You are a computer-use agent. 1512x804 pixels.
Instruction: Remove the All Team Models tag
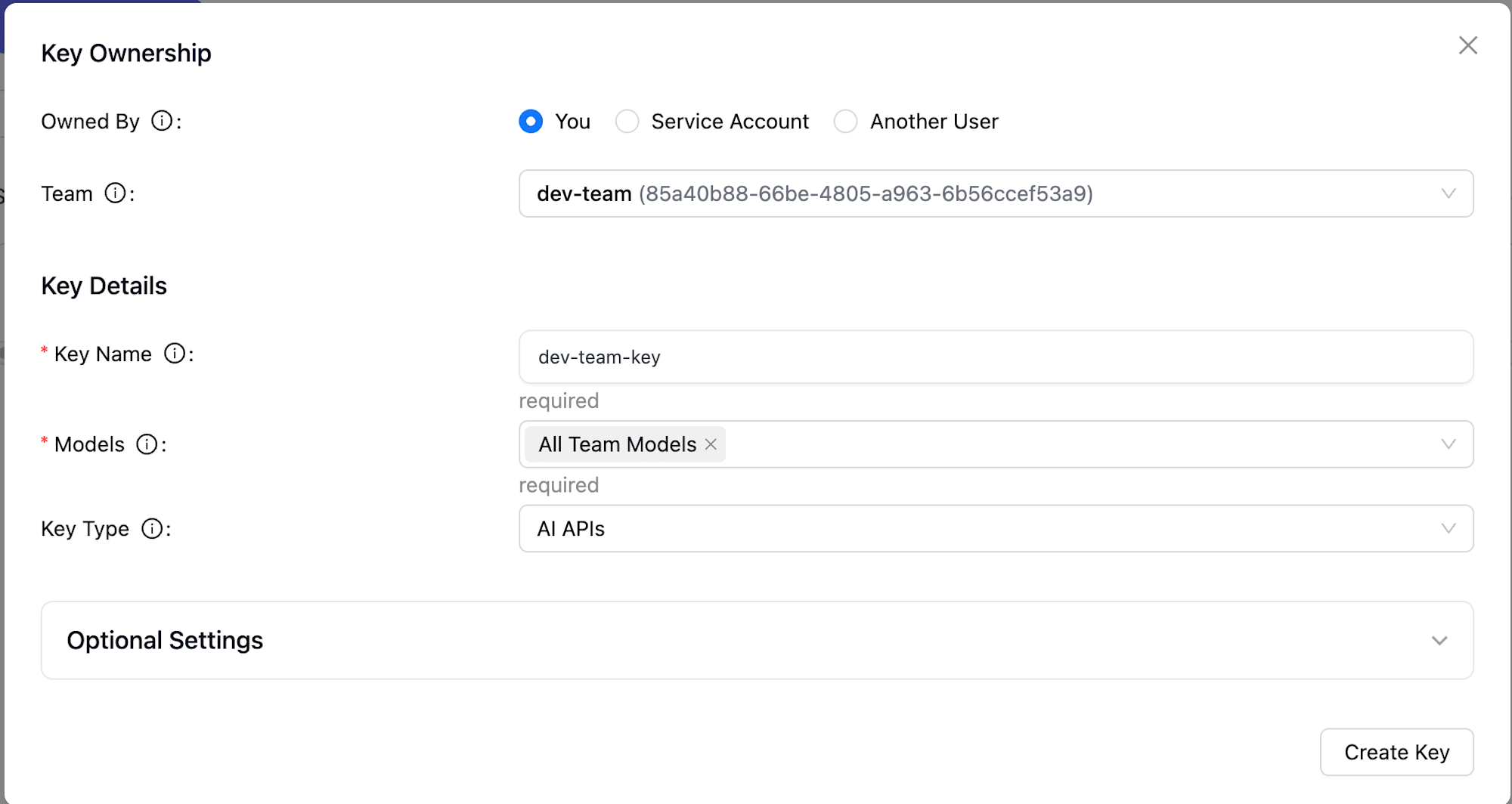click(x=711, y=444)
